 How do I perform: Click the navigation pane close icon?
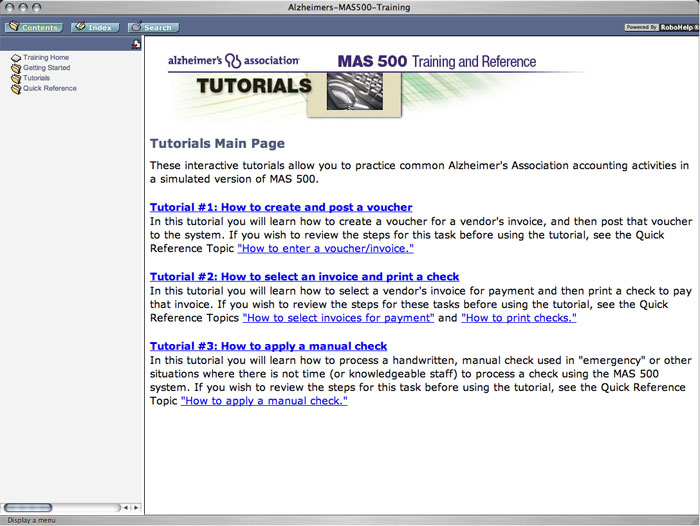pos(136,44)
